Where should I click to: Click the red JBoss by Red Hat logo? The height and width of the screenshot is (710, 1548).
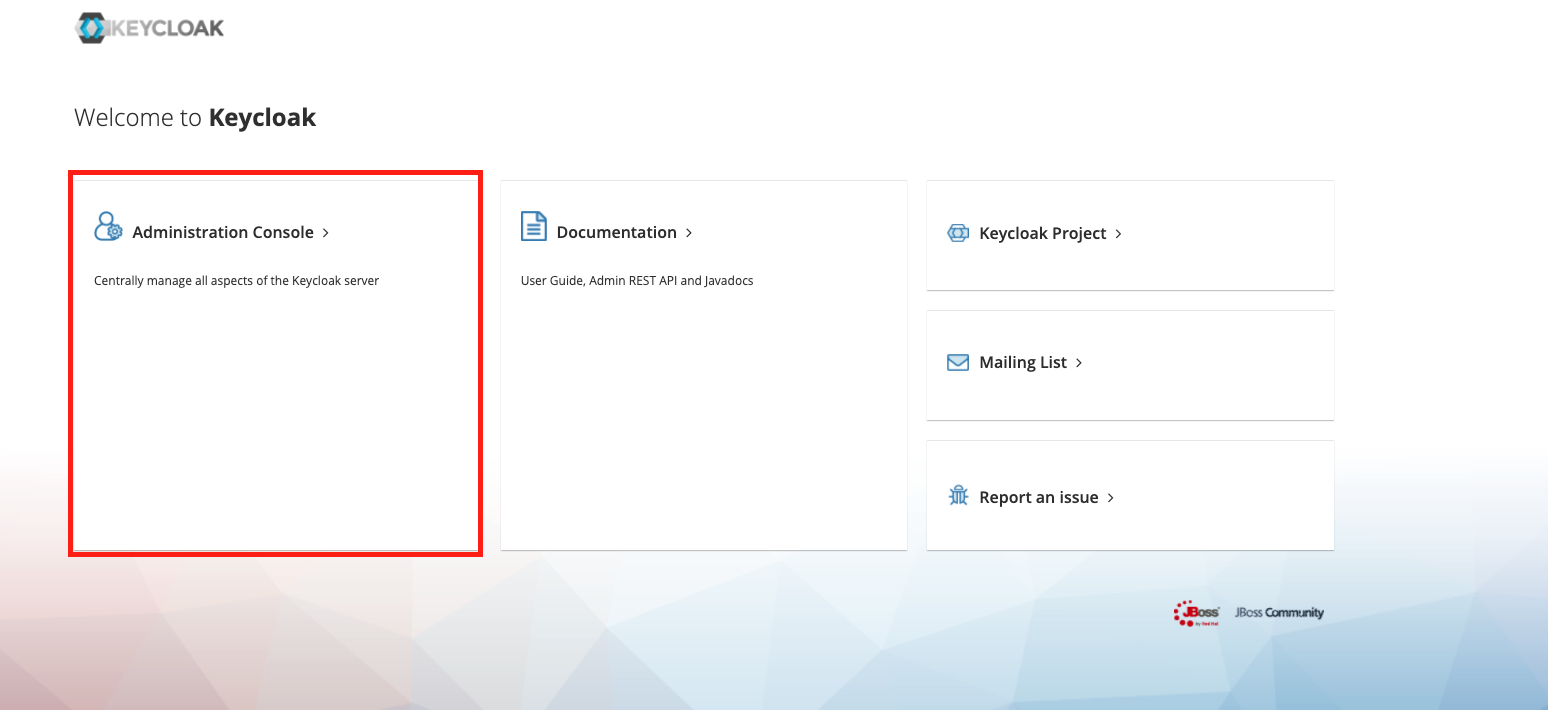1196,613
